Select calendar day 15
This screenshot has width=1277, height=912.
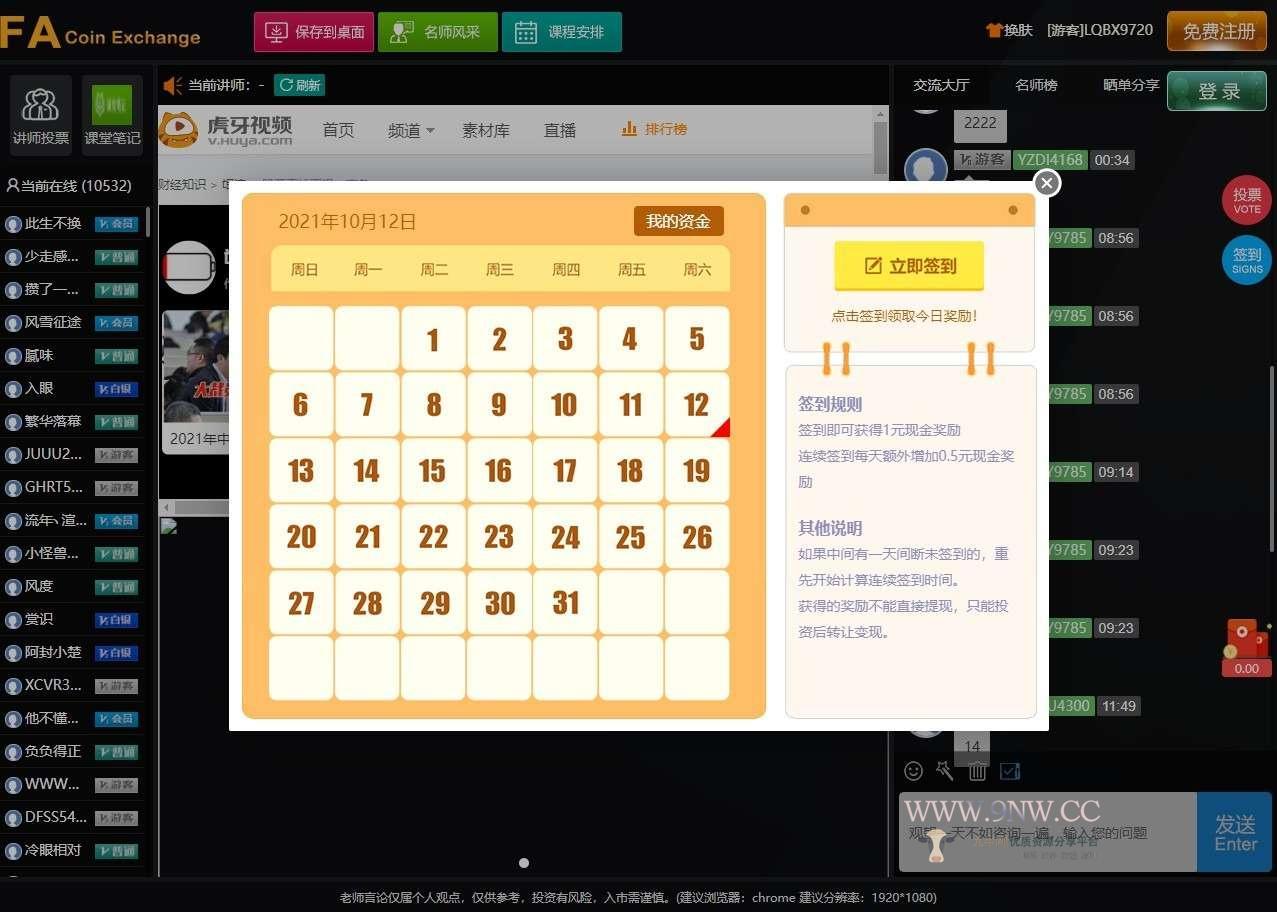[433, 471]
